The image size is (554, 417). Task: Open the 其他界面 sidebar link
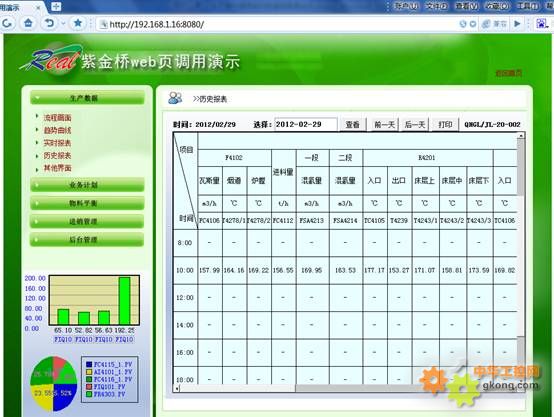tap(57, 168)
